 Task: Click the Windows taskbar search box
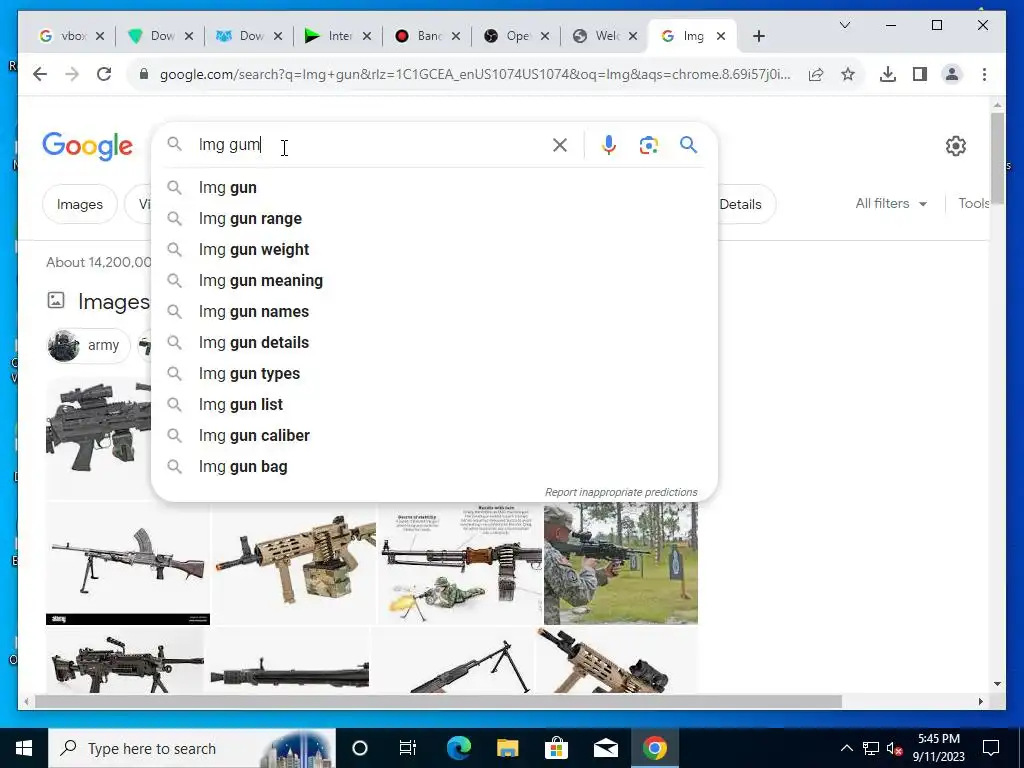pyautogui.click(x=192, y=748)
